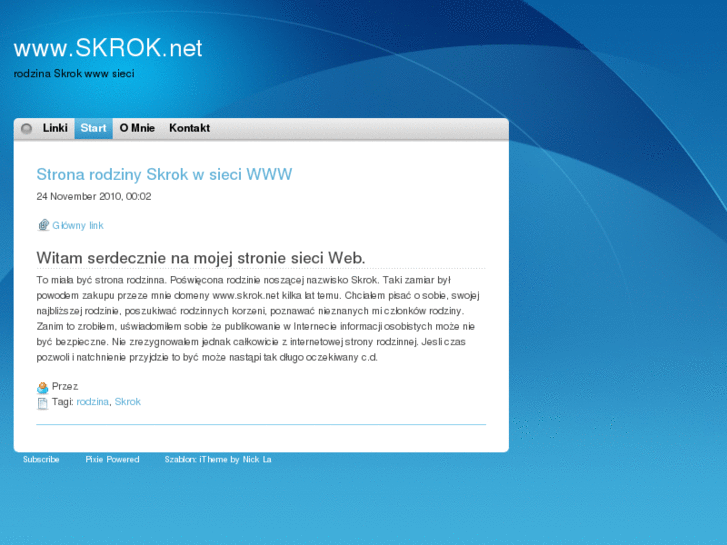This screenshot has width=727, height=545.
Task: Select the Start tab
Action: click(x=93, y=128)
